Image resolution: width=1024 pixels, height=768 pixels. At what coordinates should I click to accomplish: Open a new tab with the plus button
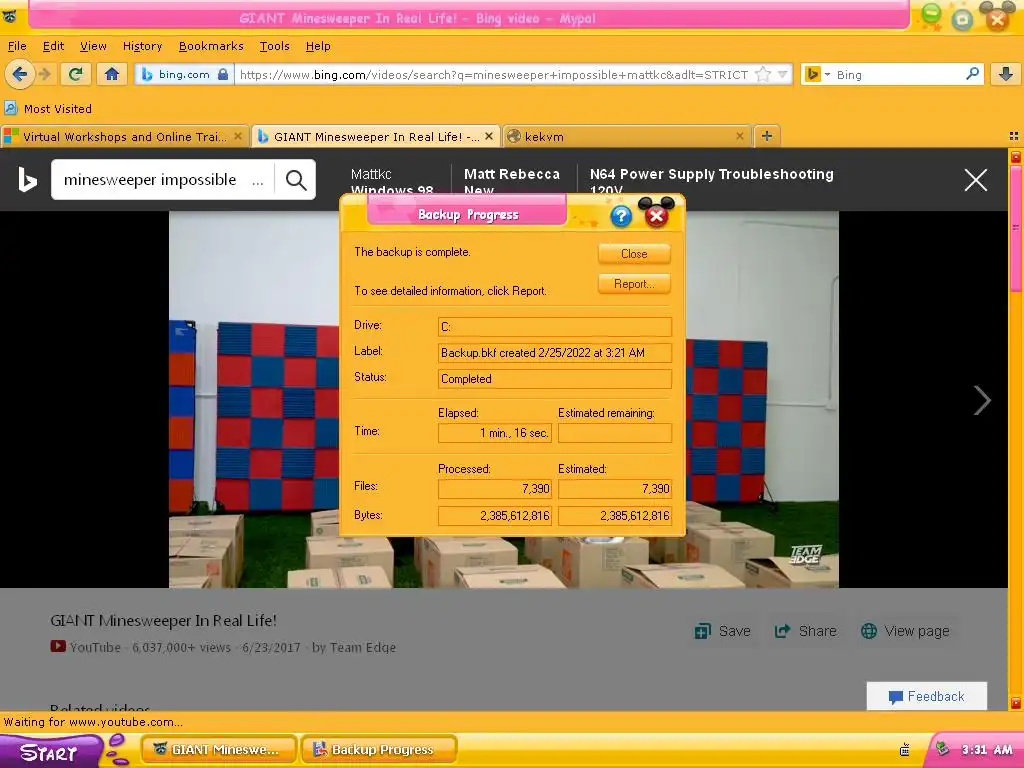767,136
